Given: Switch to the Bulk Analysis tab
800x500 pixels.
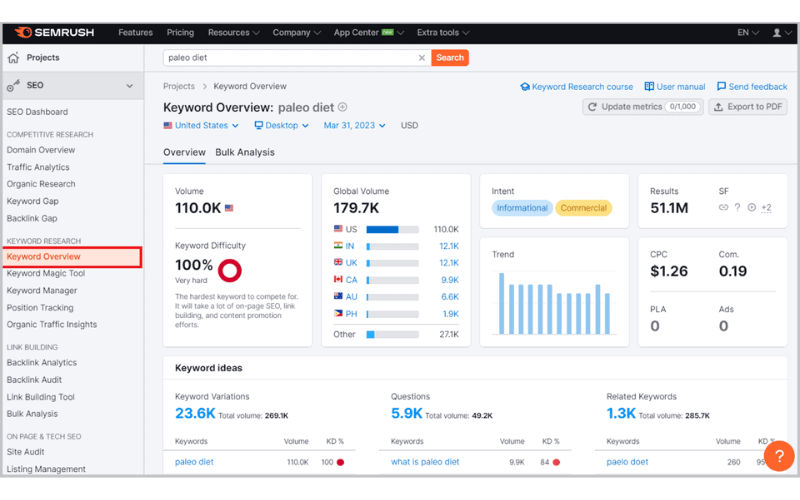Looking at the screenshot, I should pos(245,153).
